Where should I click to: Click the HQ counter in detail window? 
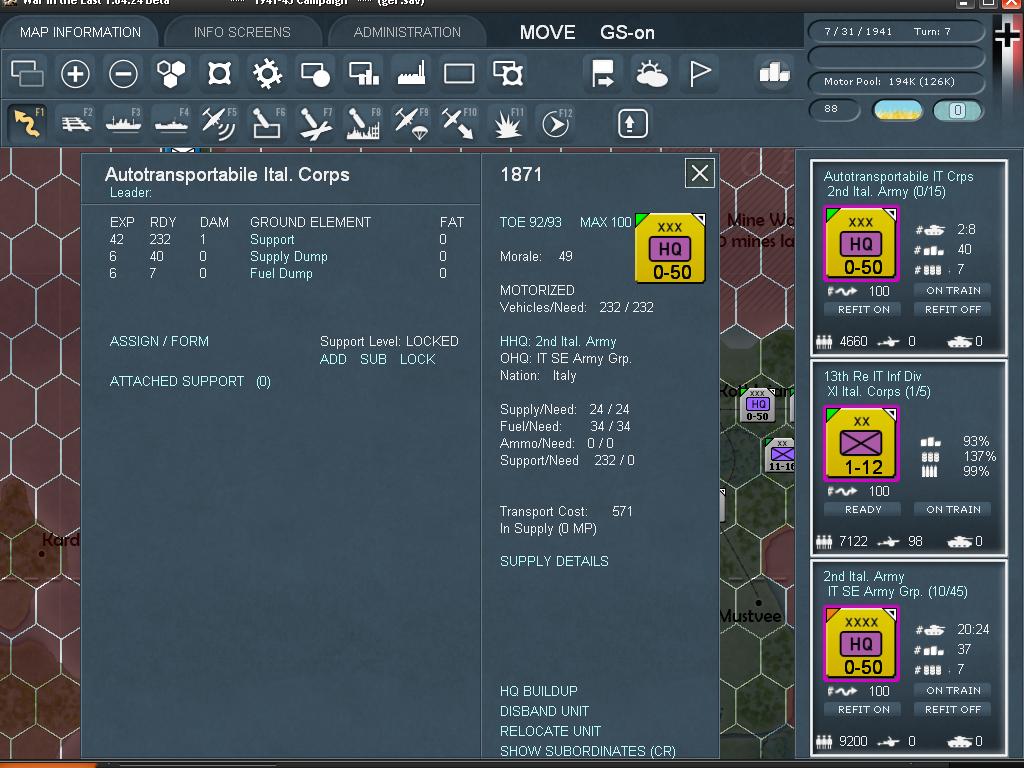(x=670, y=248)
